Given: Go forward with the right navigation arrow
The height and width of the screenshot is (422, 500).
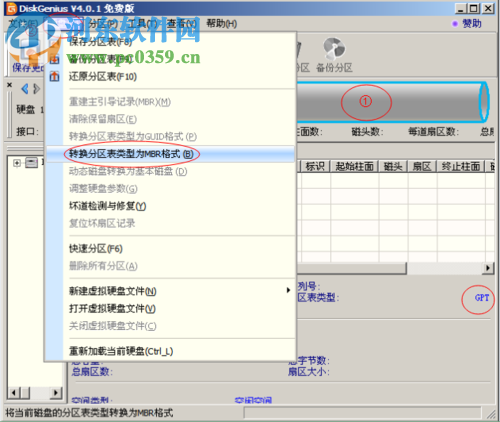Looking at the screenshot, I should tap(37, 89).
